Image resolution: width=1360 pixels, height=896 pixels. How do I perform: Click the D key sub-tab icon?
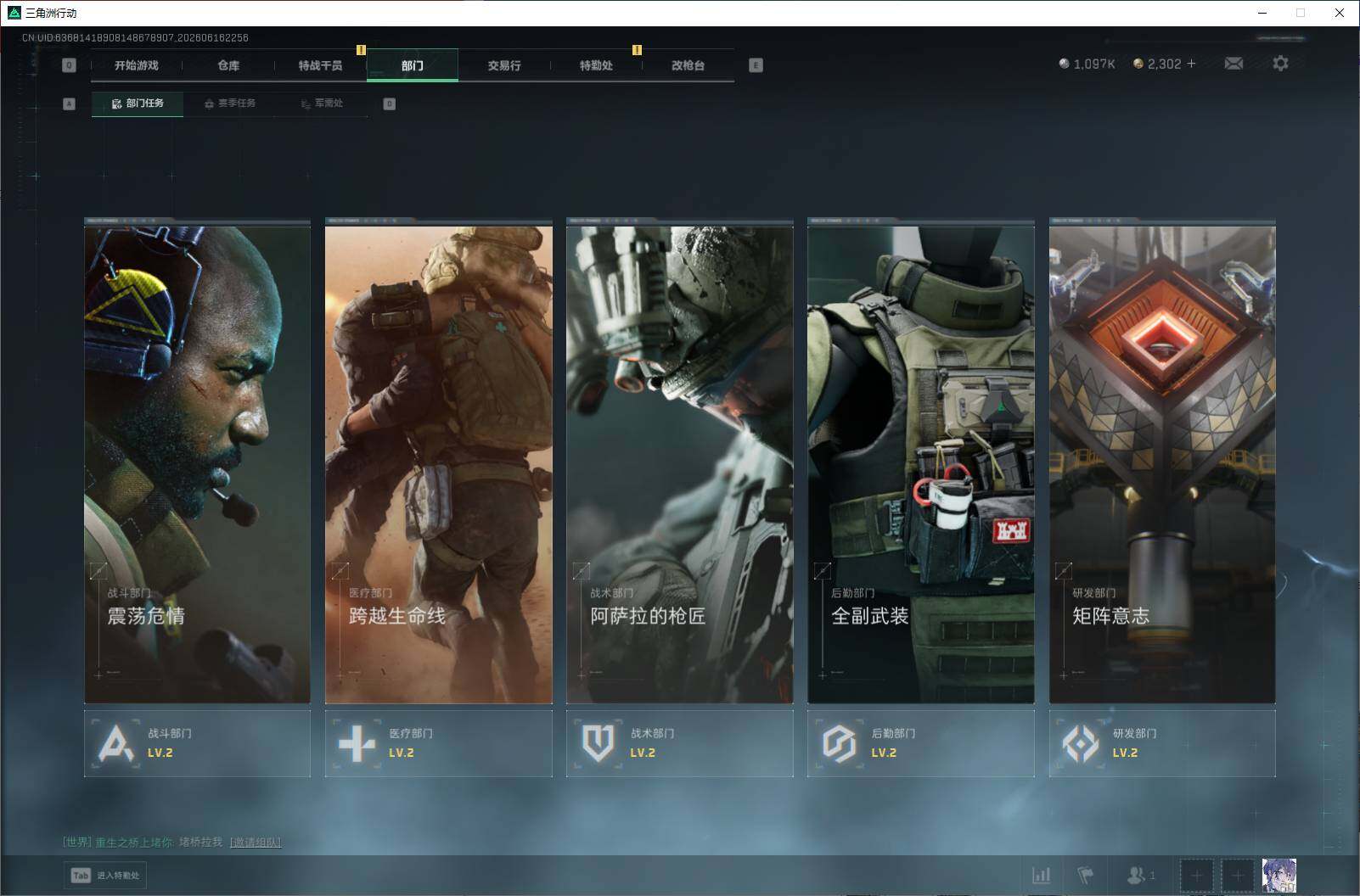coord(390,104)
